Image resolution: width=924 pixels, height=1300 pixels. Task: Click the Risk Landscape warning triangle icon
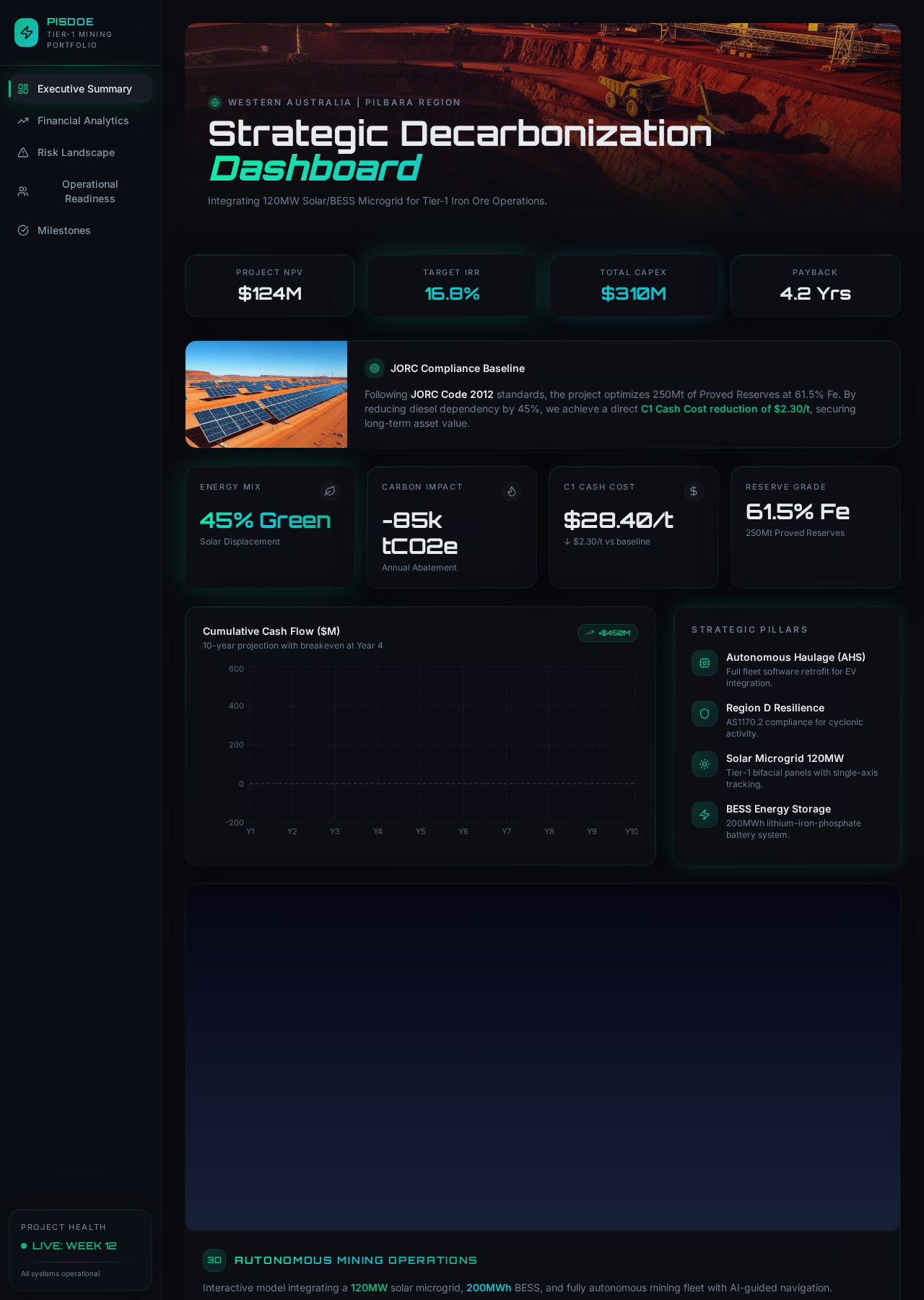click(23, 152)
